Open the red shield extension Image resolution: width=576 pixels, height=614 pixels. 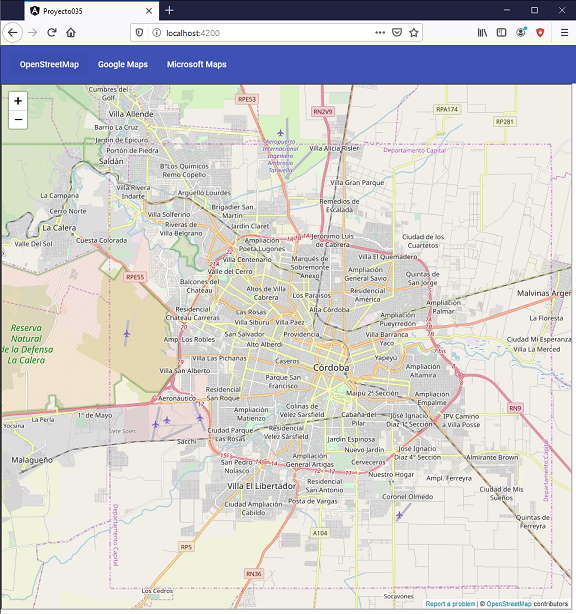tap(540, 33)
